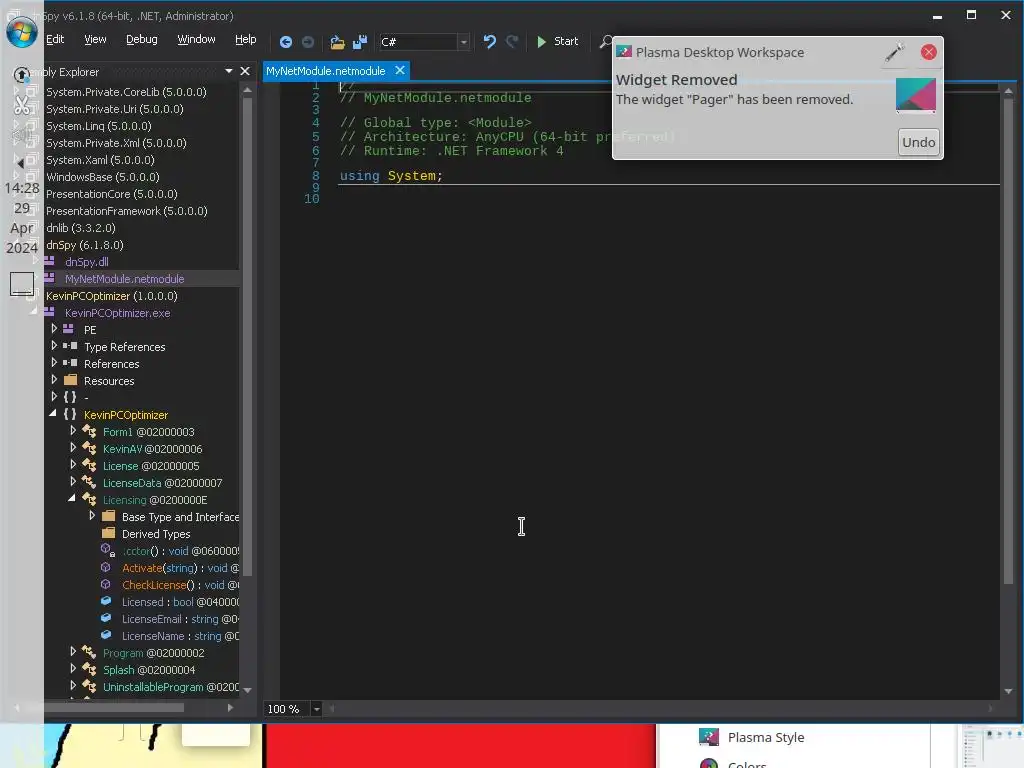Click the License class icon
This screenshot has width=1024, height=768.
[x=89, y=466]
